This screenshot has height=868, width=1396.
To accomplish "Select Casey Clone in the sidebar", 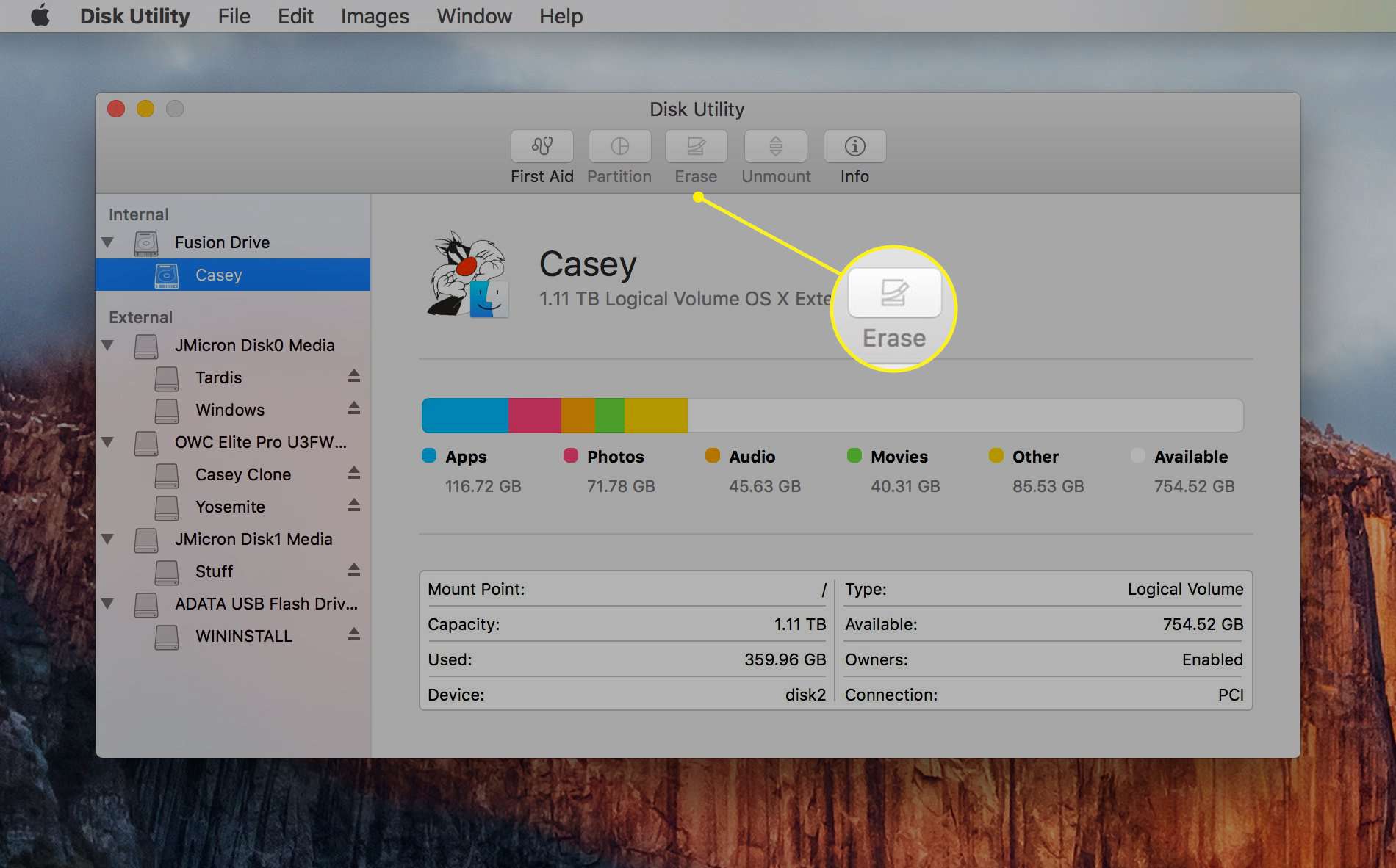I will (243, 474).
